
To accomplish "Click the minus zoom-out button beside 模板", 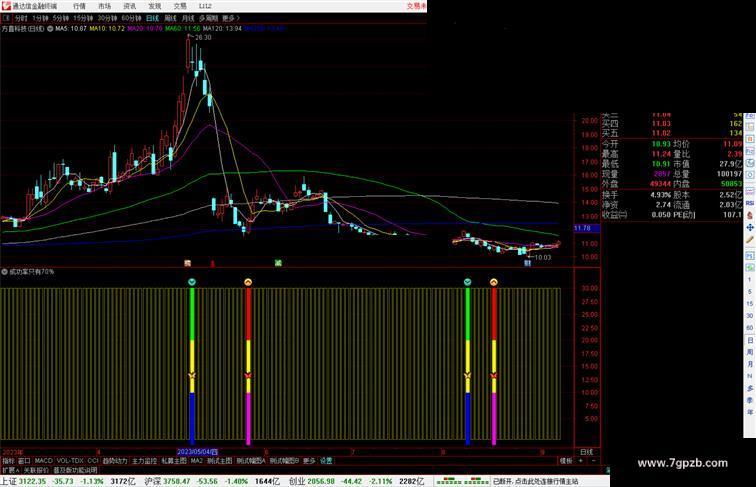I will (x=593, y=461).
